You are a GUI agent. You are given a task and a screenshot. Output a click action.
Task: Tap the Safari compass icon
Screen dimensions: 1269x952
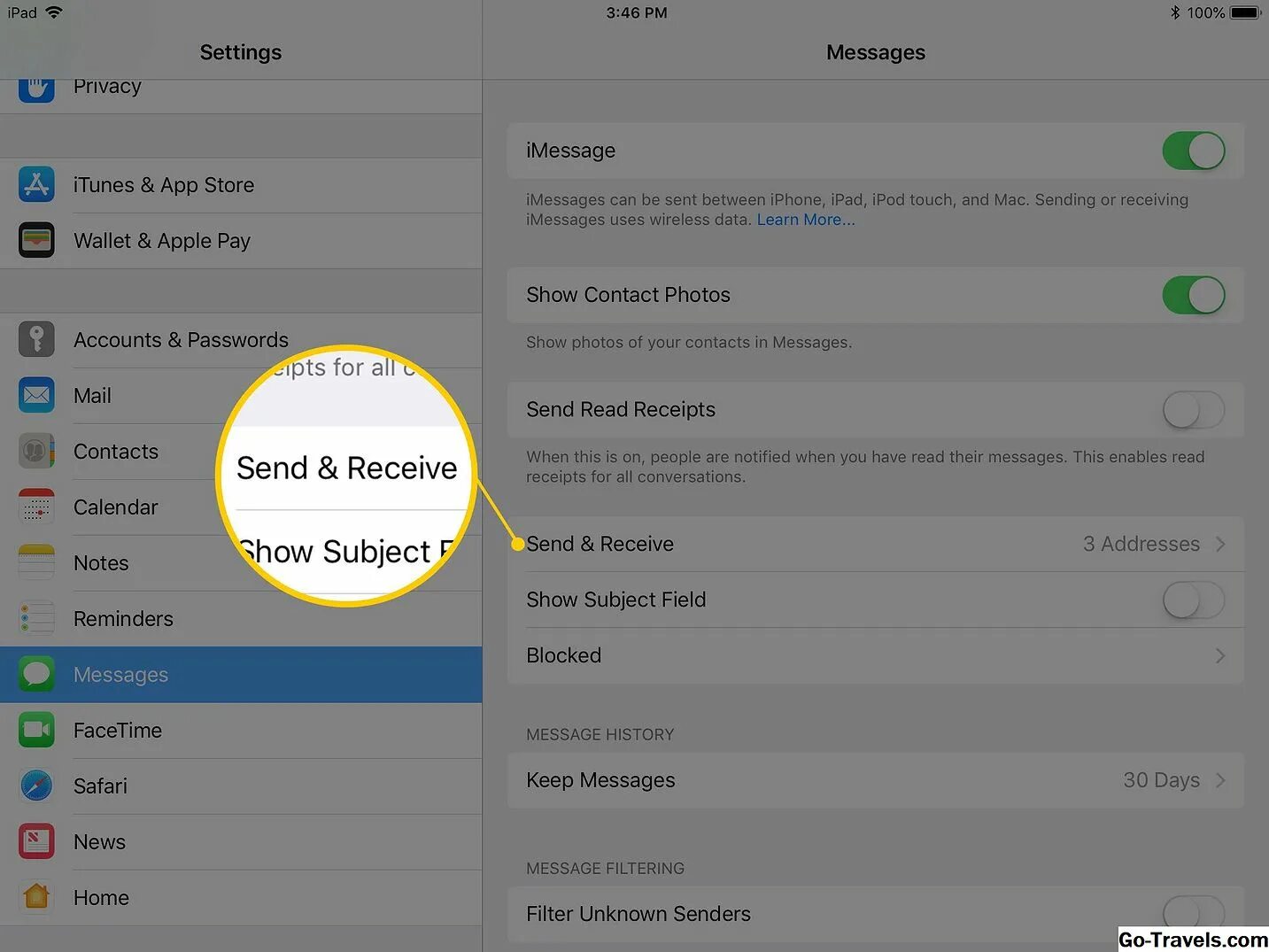click(x=36, y=786)
